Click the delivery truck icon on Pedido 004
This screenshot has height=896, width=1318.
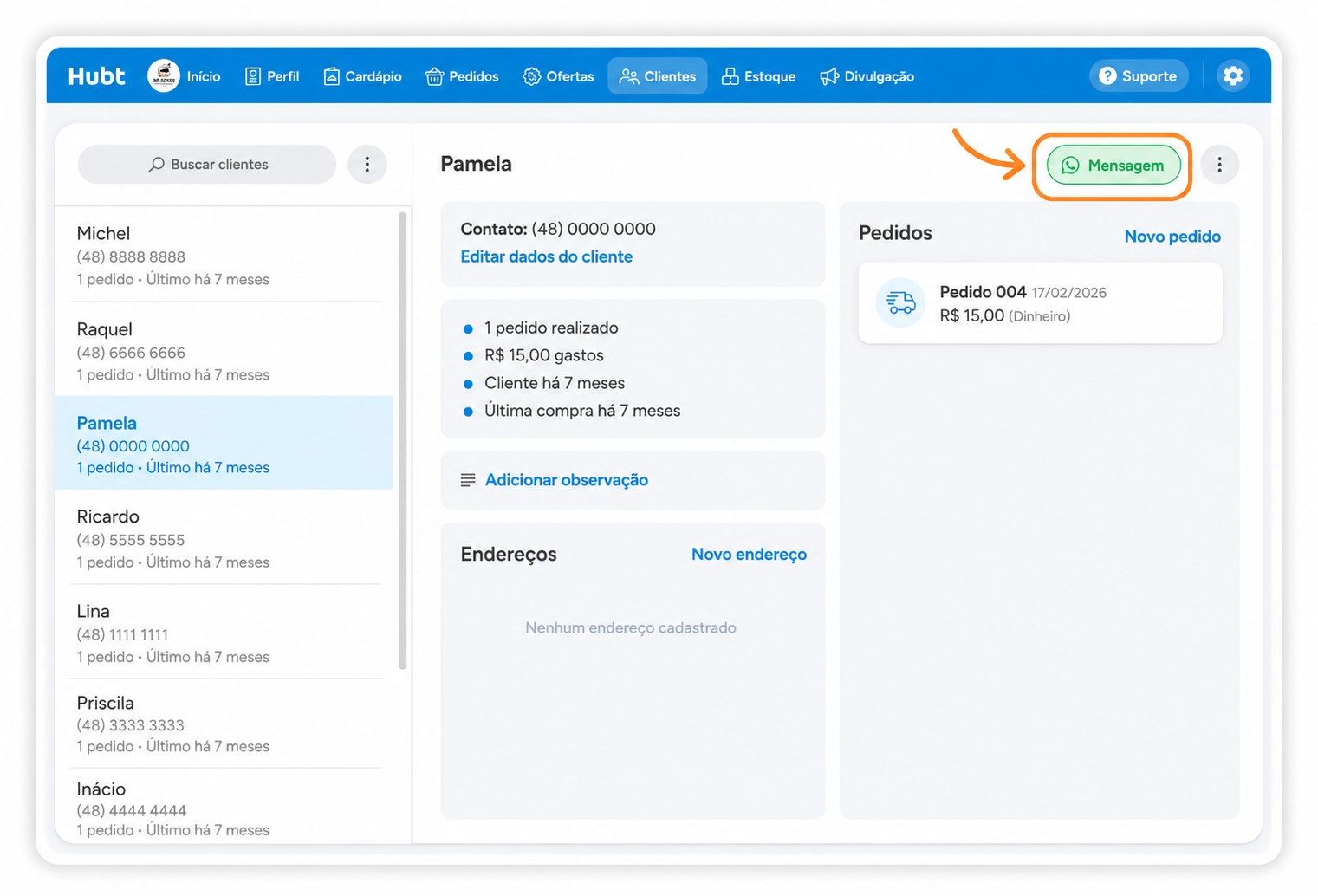tap(901, 302)
